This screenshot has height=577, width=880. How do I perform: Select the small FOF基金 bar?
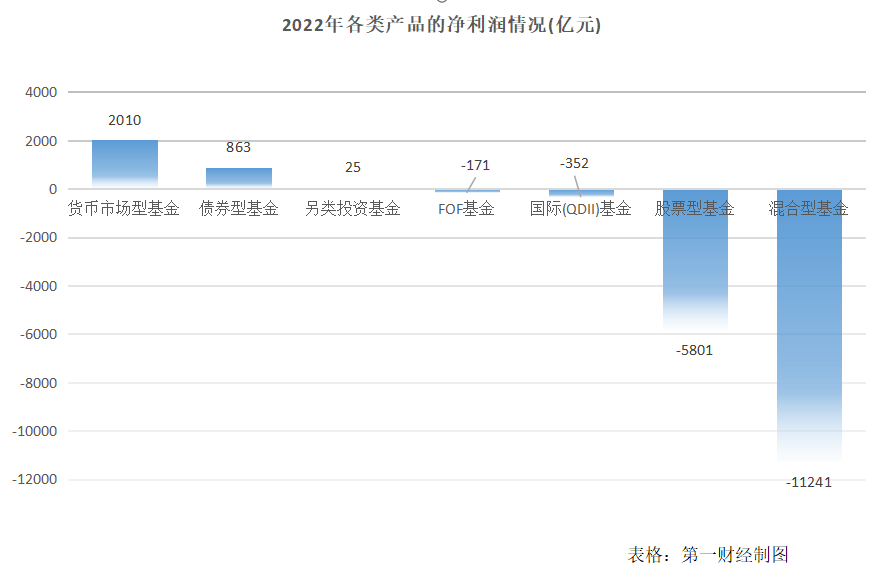click(x=467, y=190)
